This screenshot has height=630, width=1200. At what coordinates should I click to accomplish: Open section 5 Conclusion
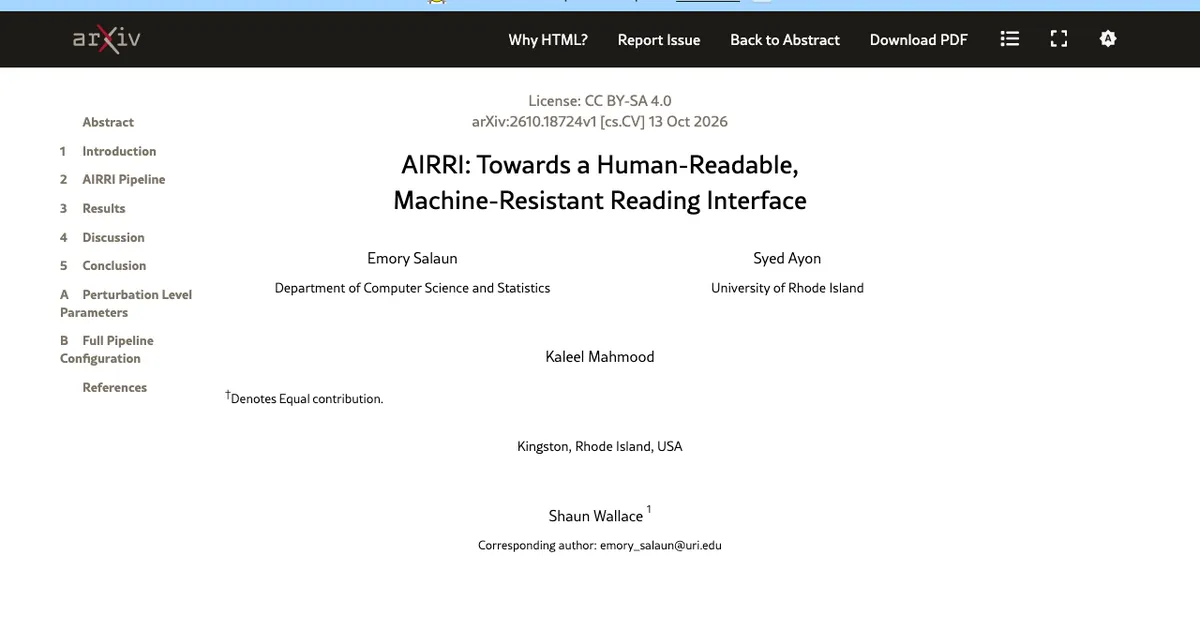103,265
